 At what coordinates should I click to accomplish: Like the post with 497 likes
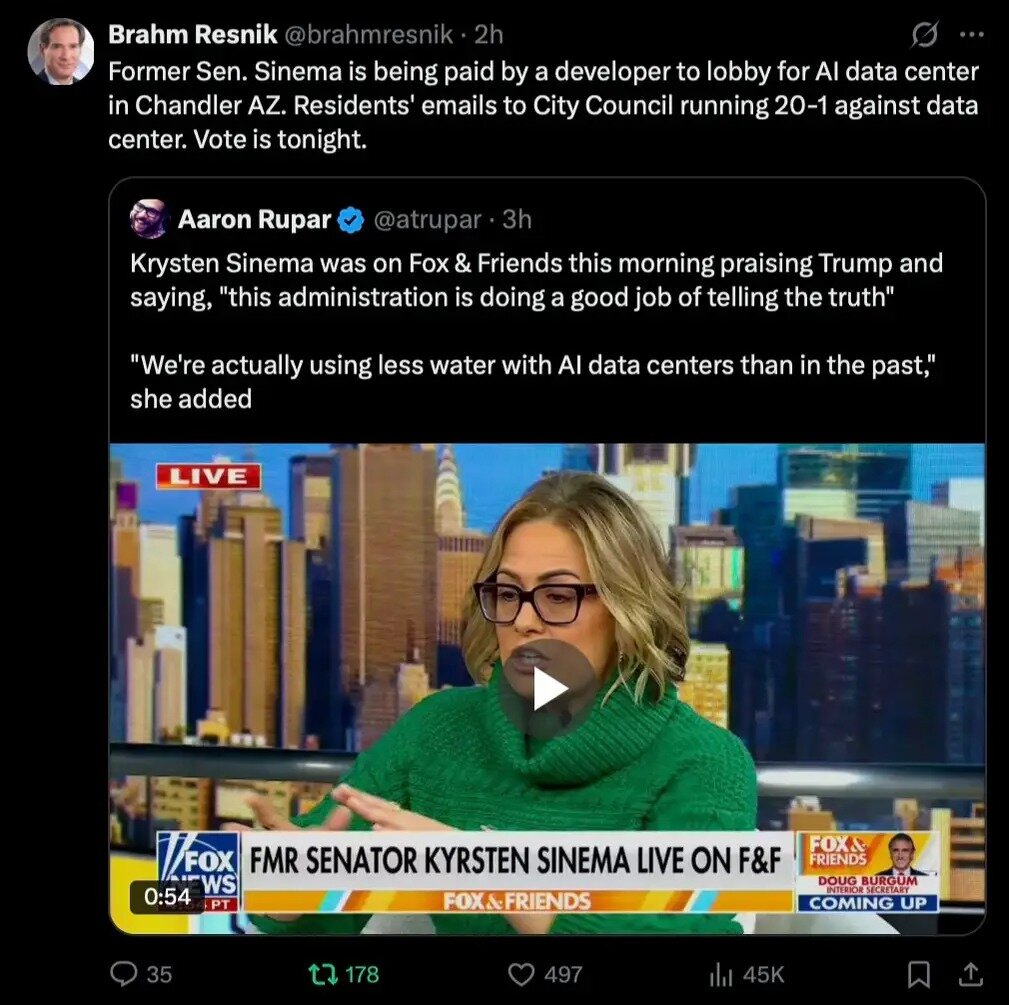[x=521, y=974]
